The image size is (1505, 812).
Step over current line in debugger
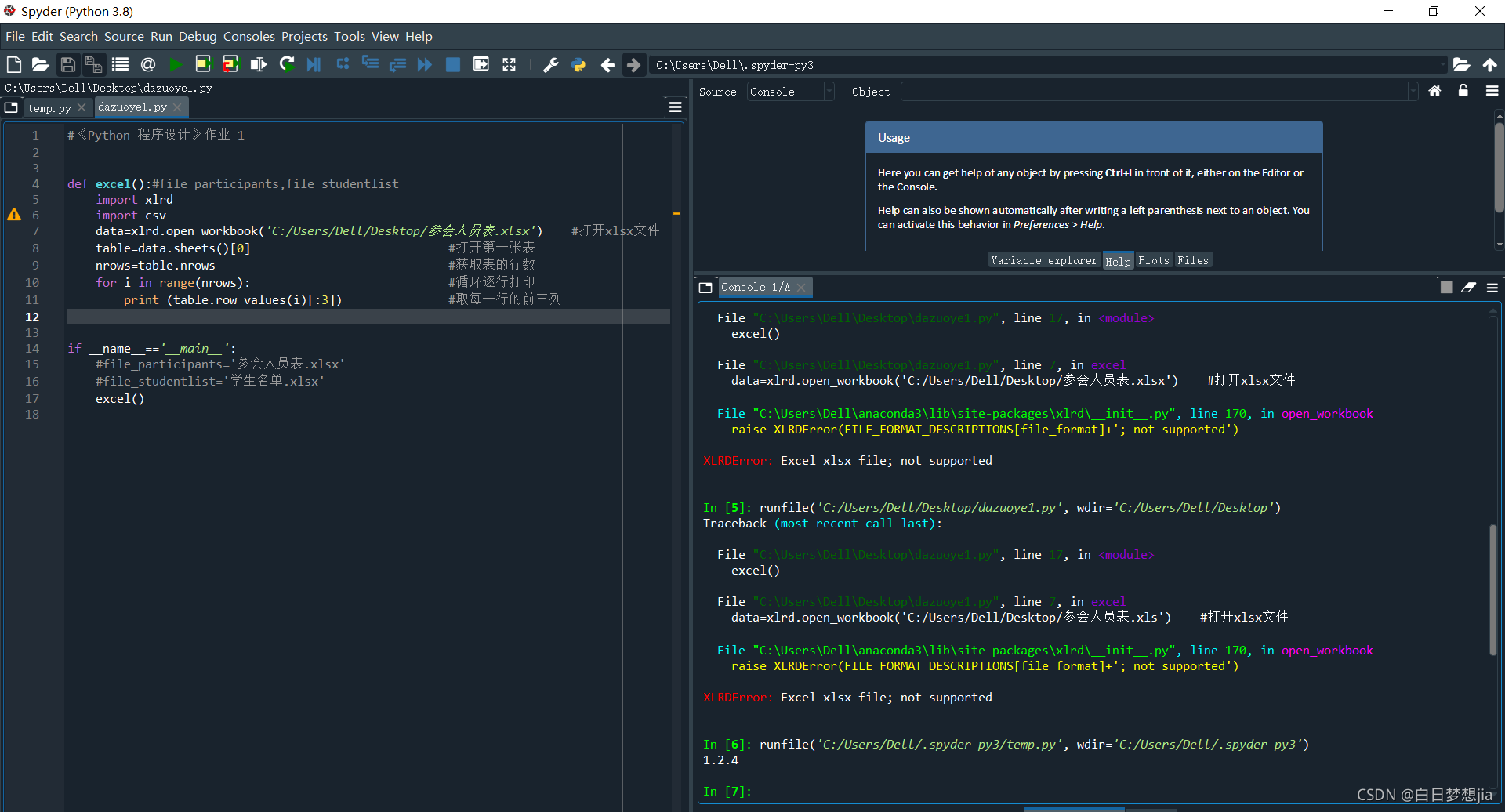point(343,64)
